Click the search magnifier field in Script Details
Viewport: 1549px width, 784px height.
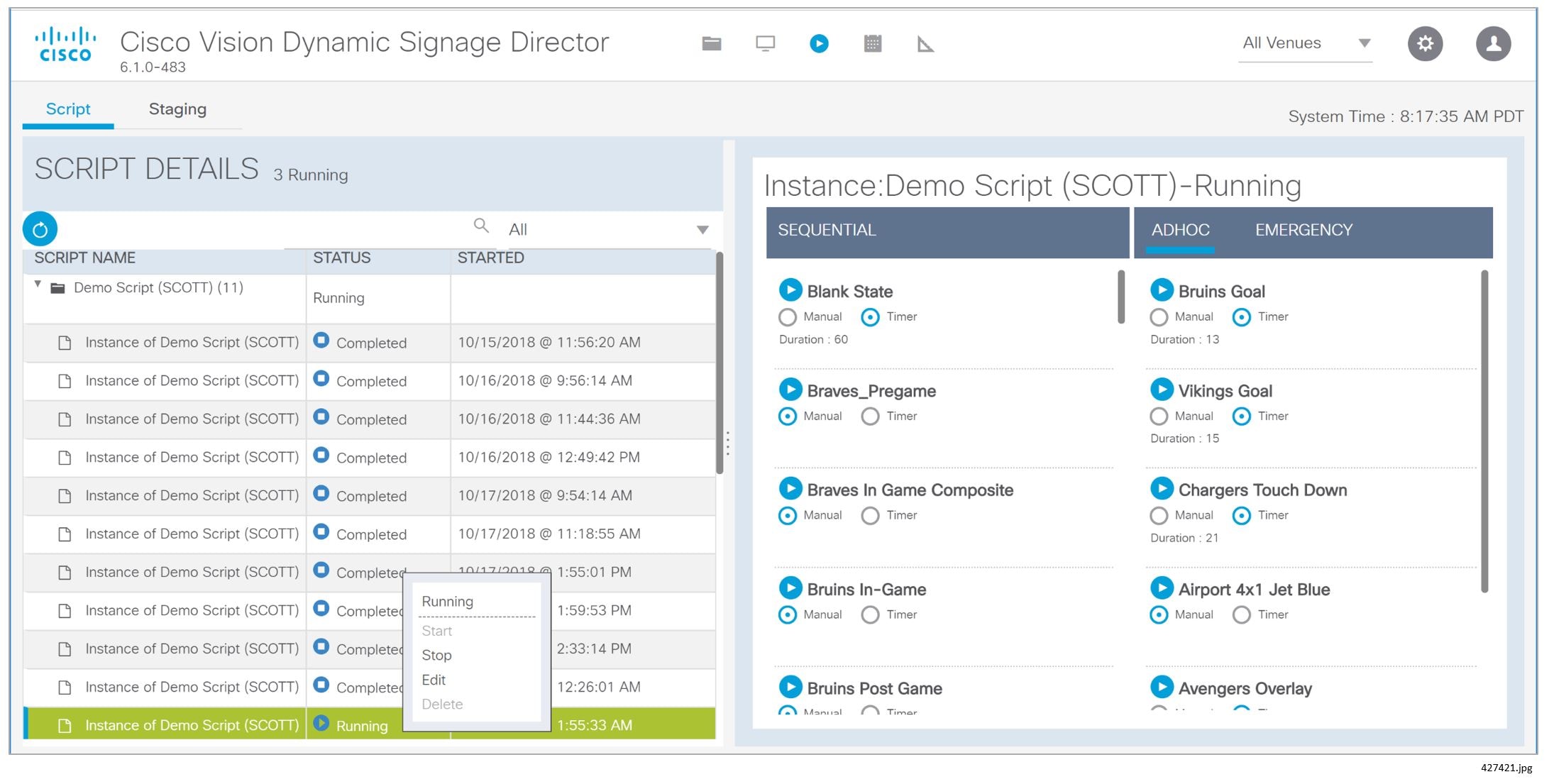[x=482, y=226]
